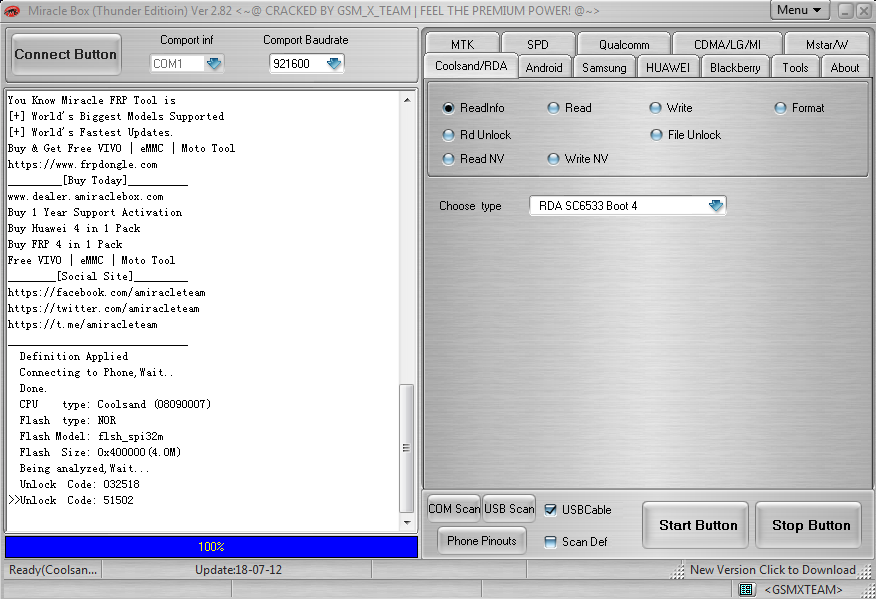
Task: Open the Samsung tab
Action: (604, 68)
